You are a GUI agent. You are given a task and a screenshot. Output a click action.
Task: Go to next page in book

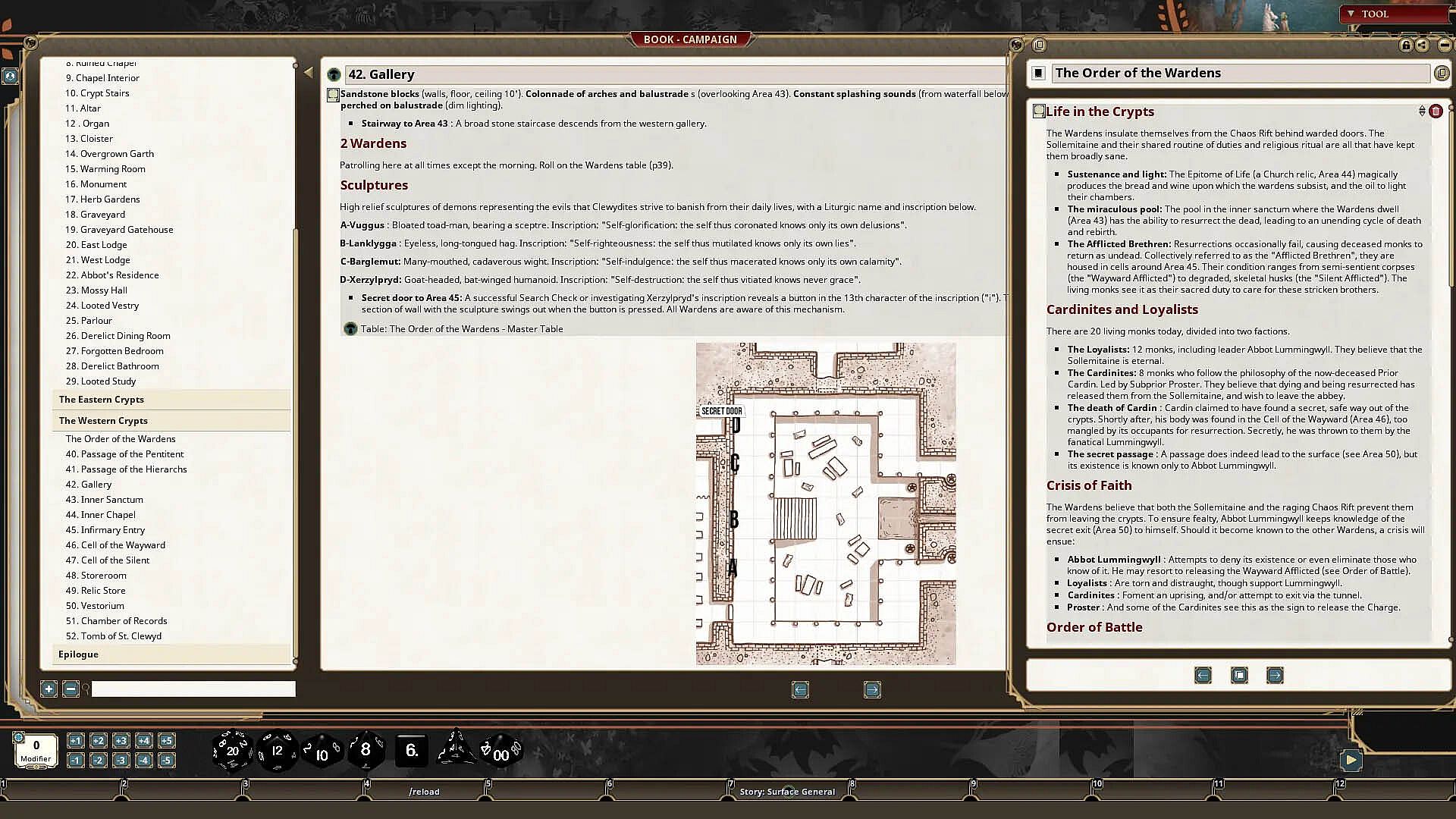(872, 690)
